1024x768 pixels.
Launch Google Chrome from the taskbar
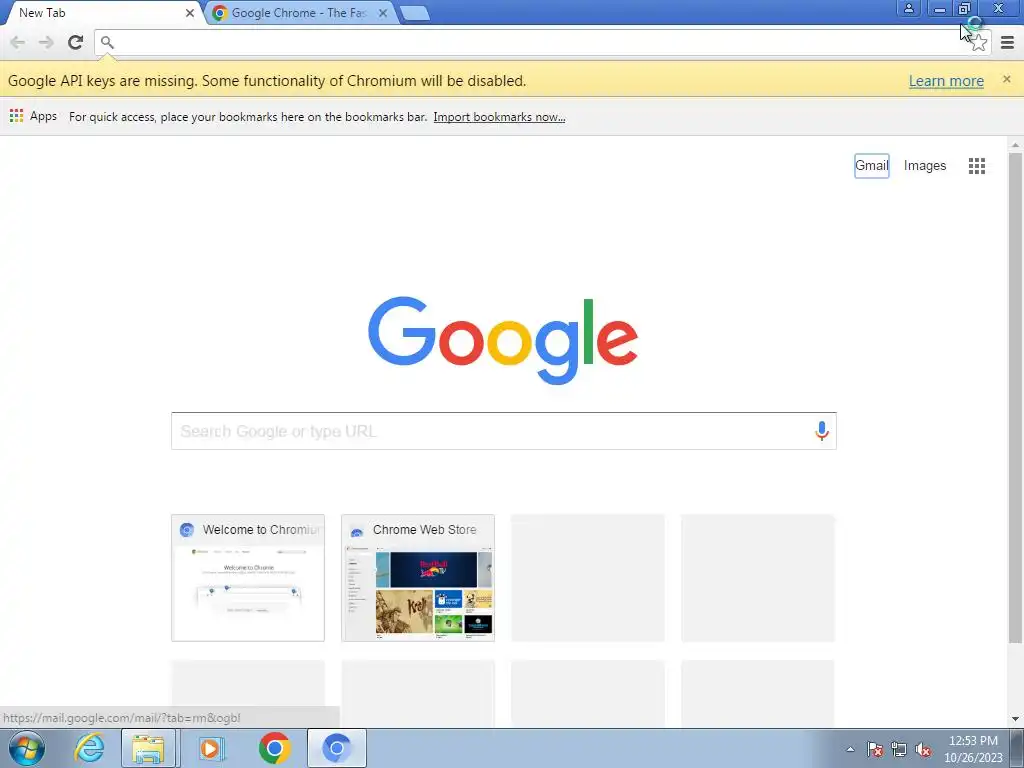click(274, 748)
